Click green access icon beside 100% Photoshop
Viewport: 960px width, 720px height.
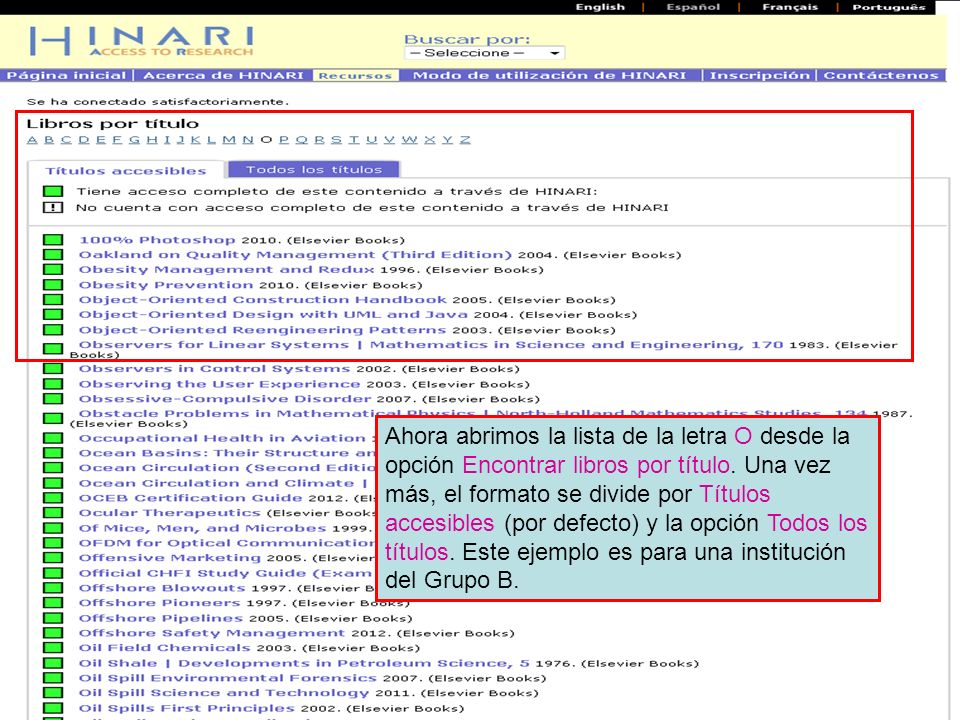tap(53, 239)
